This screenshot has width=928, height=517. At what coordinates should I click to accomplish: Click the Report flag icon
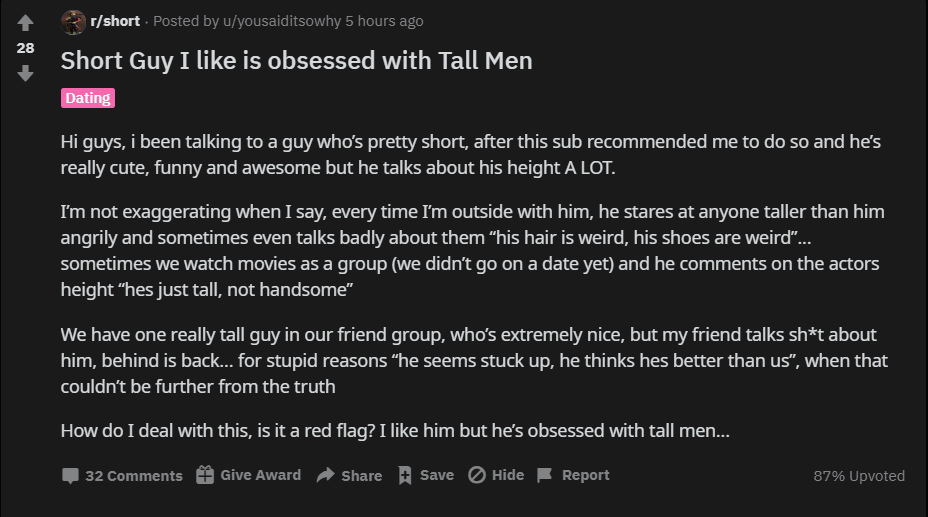tap(545, 475)
